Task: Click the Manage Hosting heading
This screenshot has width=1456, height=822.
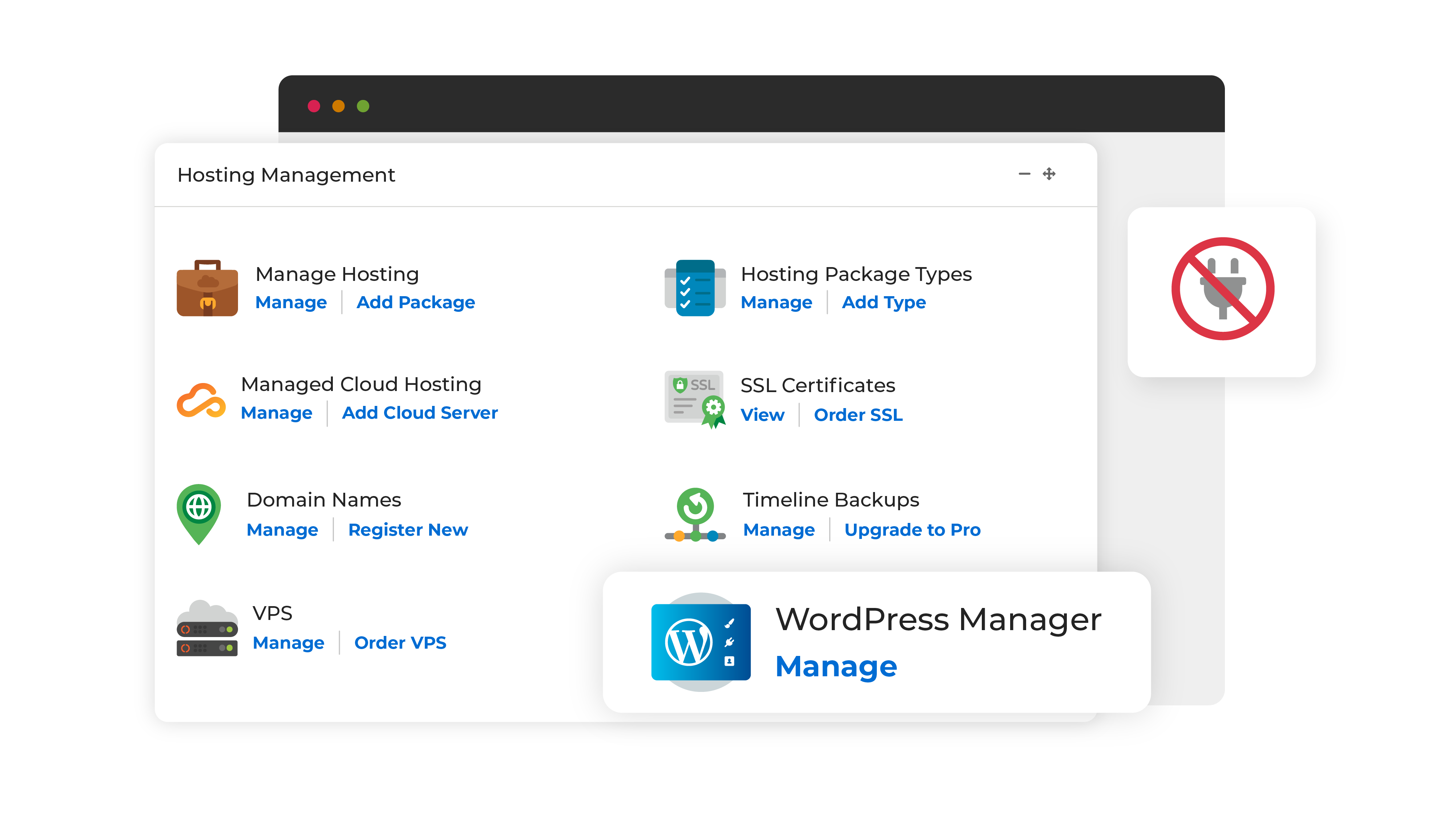Action: 337,274
